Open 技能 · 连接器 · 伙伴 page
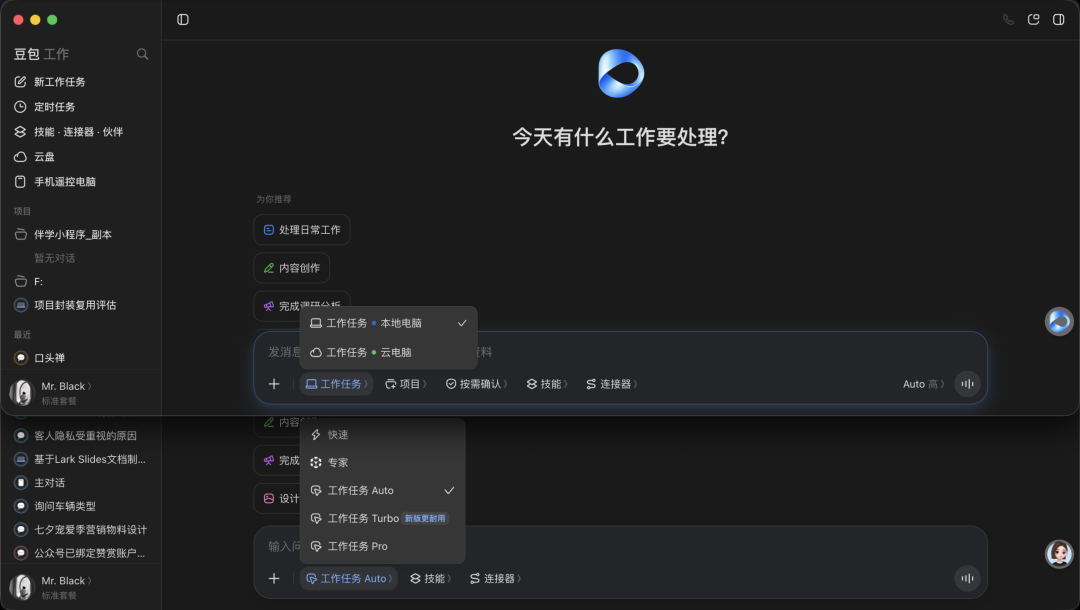Image resolution: width=1080 pixels, height=610 pixels. pos(81,132)
